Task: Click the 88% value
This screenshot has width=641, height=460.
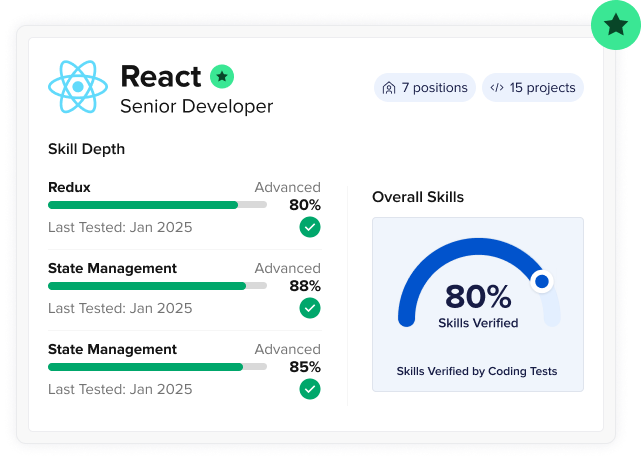Action: 305,286
